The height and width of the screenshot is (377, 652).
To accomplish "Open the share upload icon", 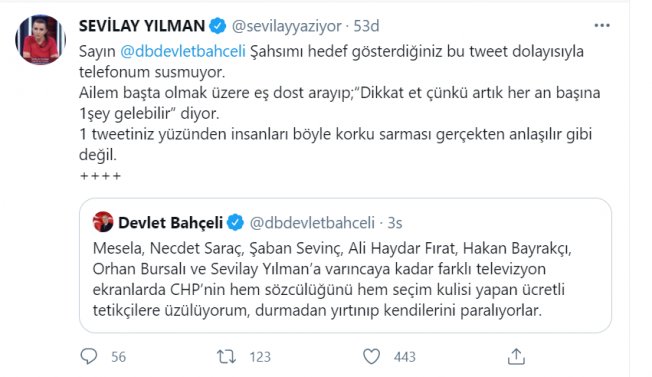I will 516,357.
